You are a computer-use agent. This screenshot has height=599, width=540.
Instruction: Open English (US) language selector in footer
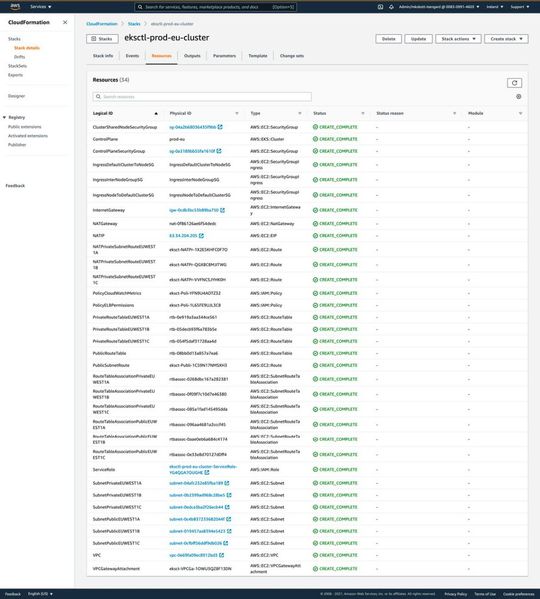40,594
